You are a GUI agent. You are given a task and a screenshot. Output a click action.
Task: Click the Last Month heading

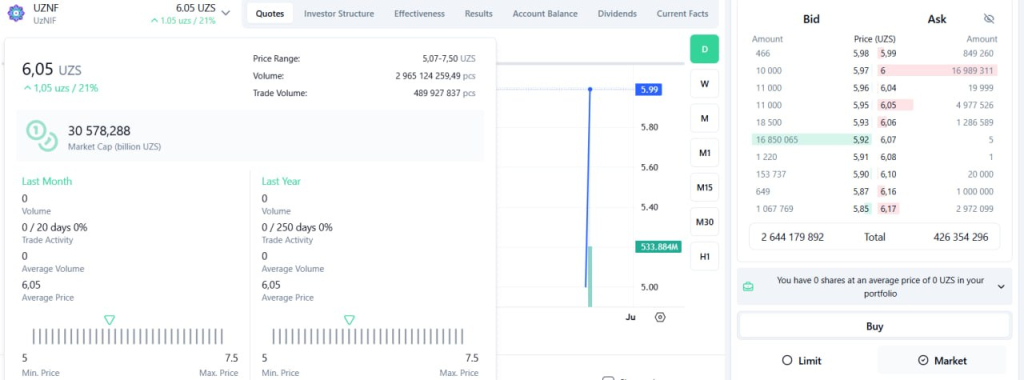(x=47, y=182)
